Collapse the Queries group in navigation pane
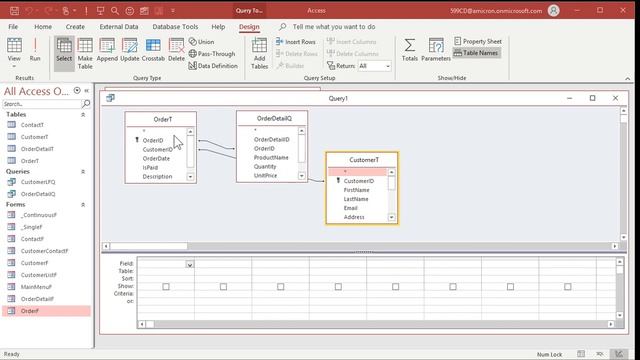 point(83,171)
